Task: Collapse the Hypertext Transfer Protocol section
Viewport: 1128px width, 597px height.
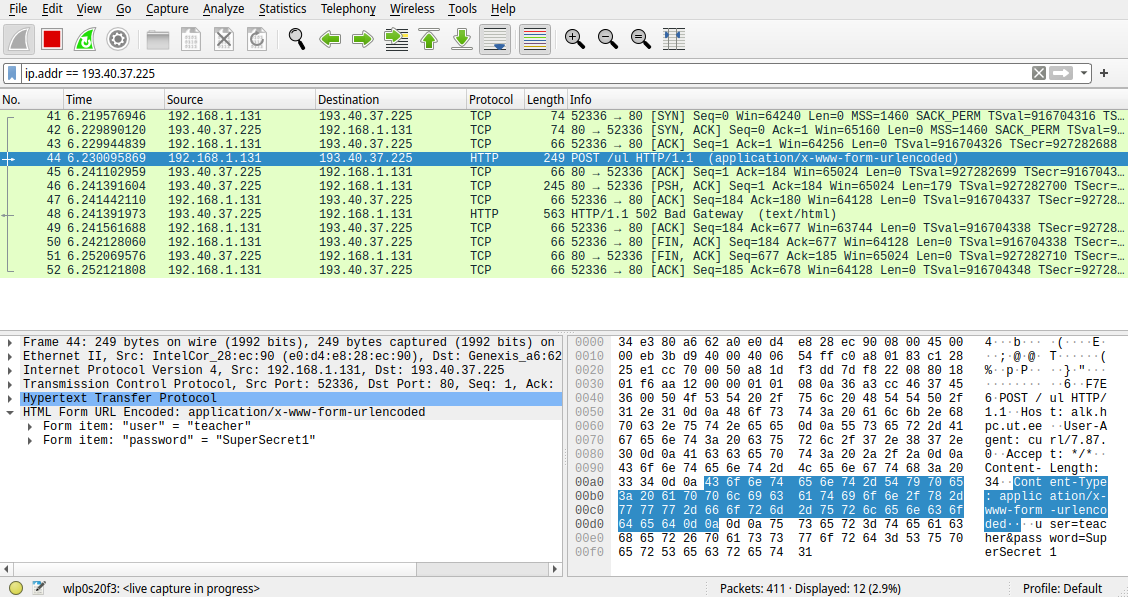Action: [x=9, y=397]
